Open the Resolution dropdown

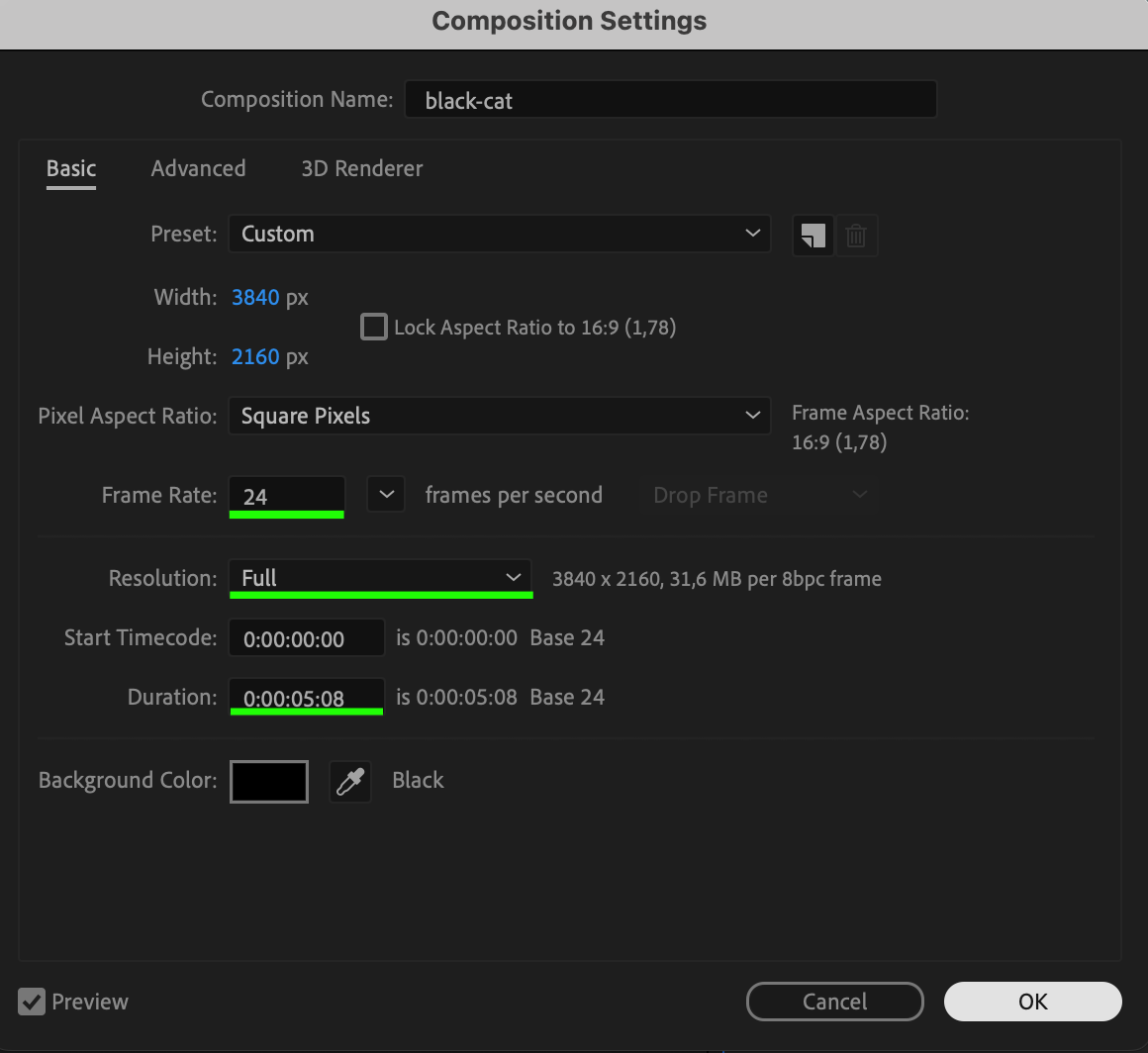tap(380, 578)
